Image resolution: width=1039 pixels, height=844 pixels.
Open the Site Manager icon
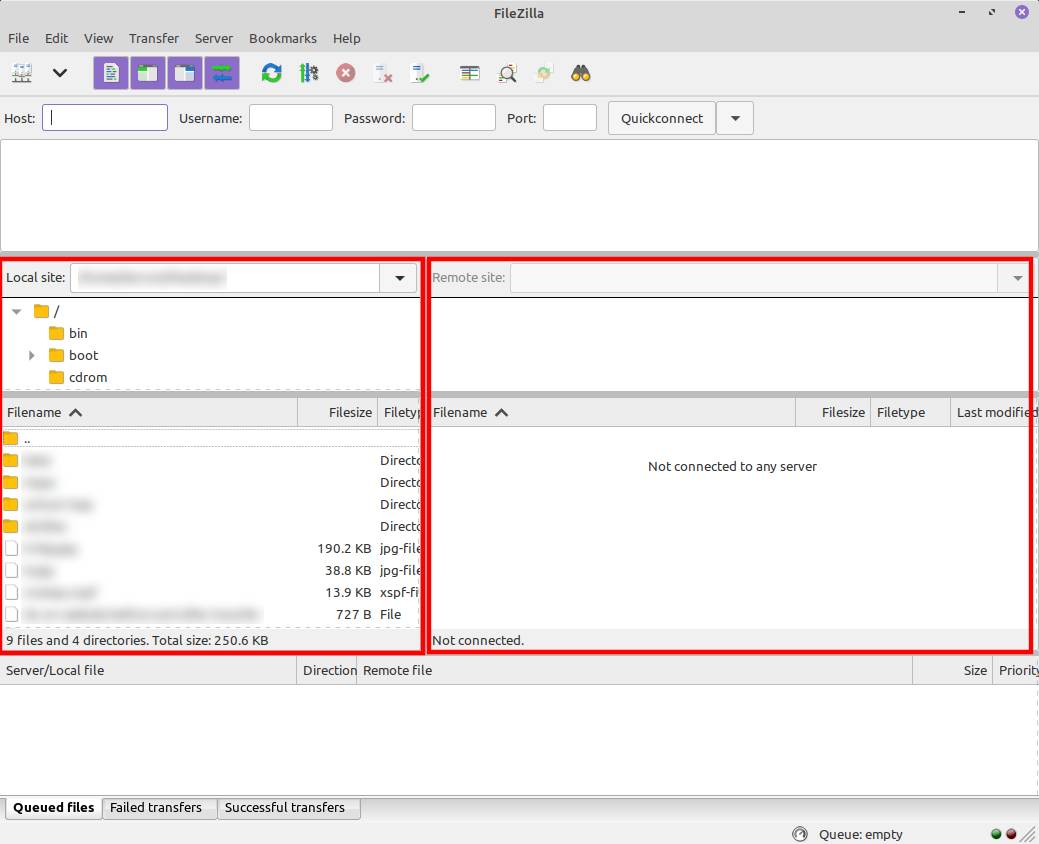tap(22, 73)
